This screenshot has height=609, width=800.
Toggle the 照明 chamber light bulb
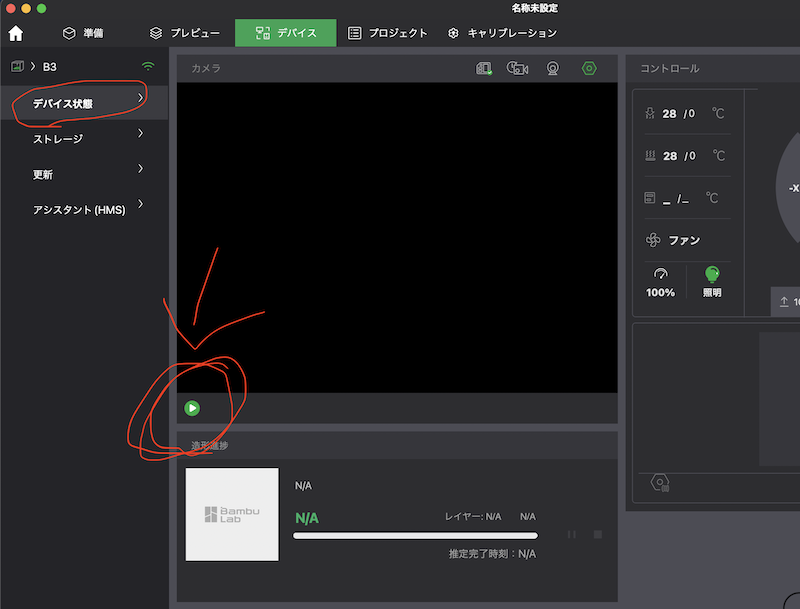point(712,274)
